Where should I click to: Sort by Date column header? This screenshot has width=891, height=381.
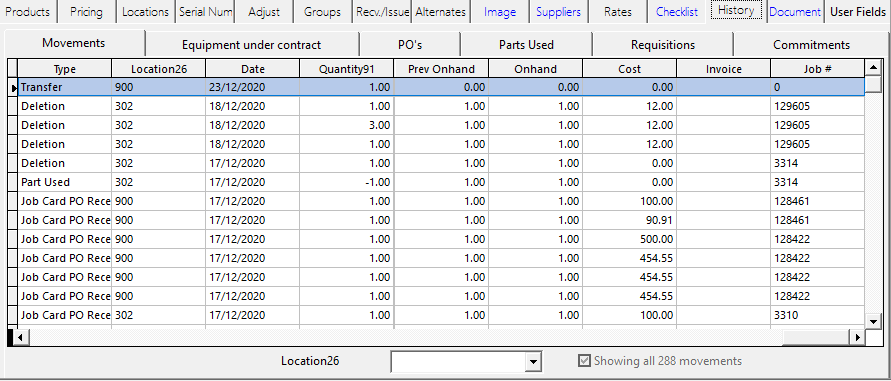coord(253,69)
